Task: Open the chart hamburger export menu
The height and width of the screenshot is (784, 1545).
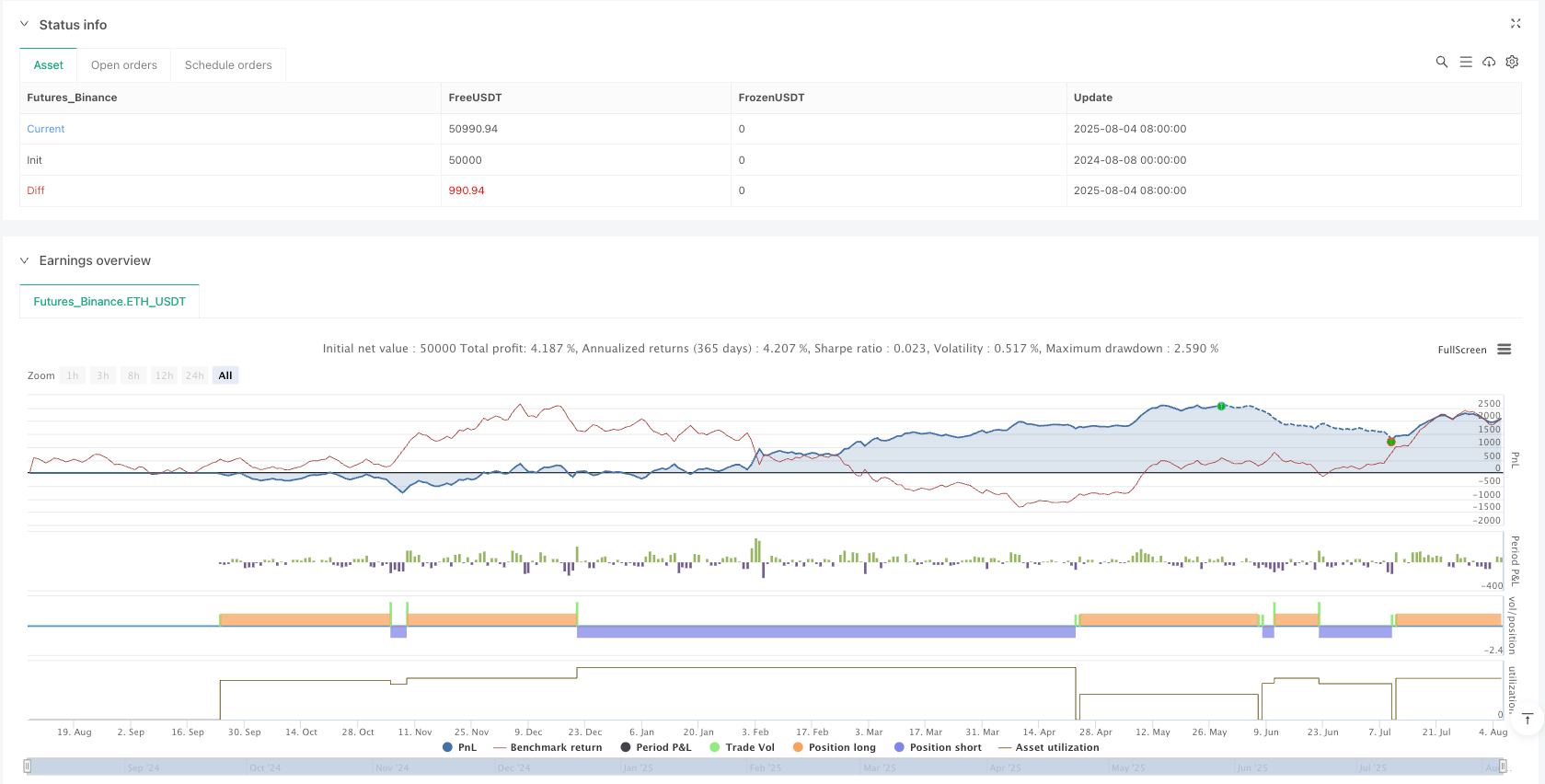Action: click(x=1505, y=350)
